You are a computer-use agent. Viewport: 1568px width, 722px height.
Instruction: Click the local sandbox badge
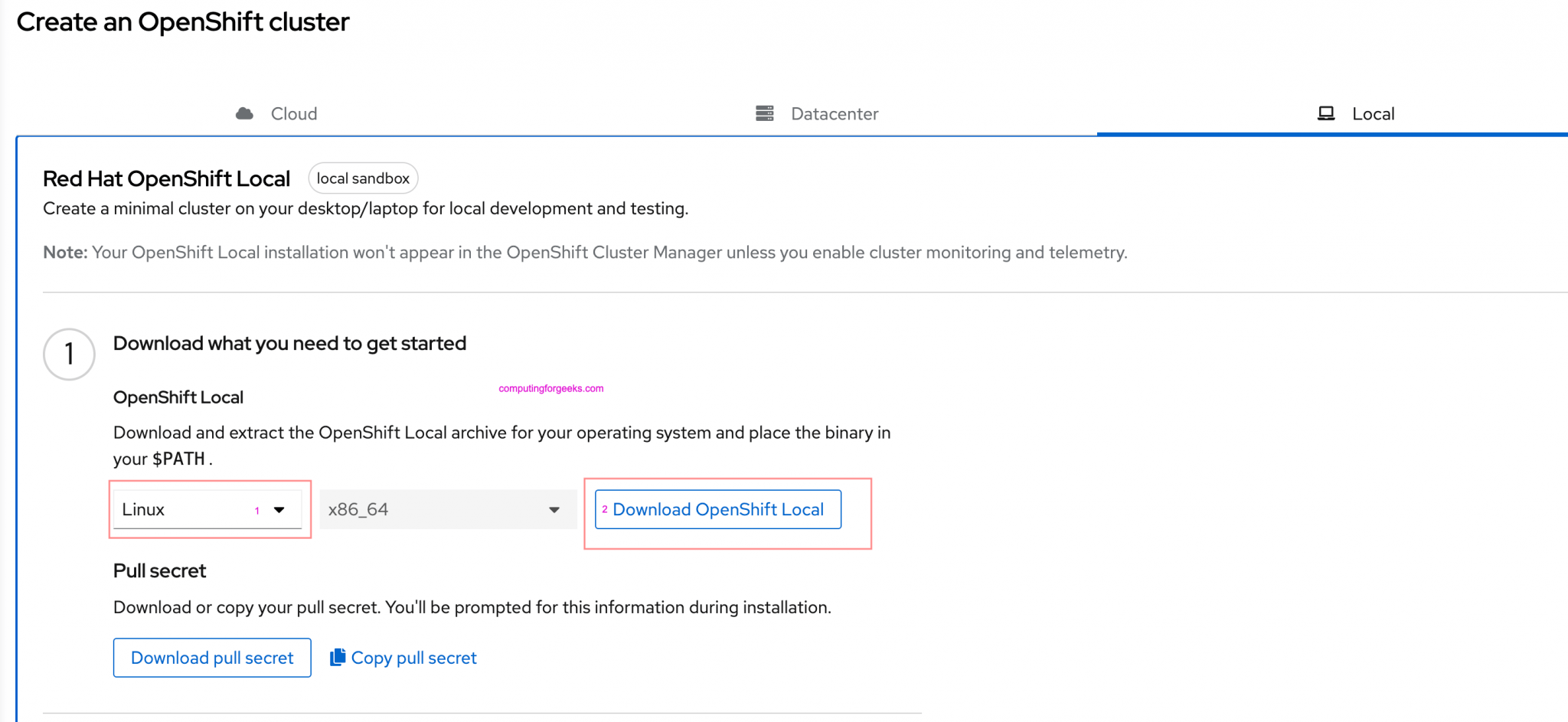[363, 178]
